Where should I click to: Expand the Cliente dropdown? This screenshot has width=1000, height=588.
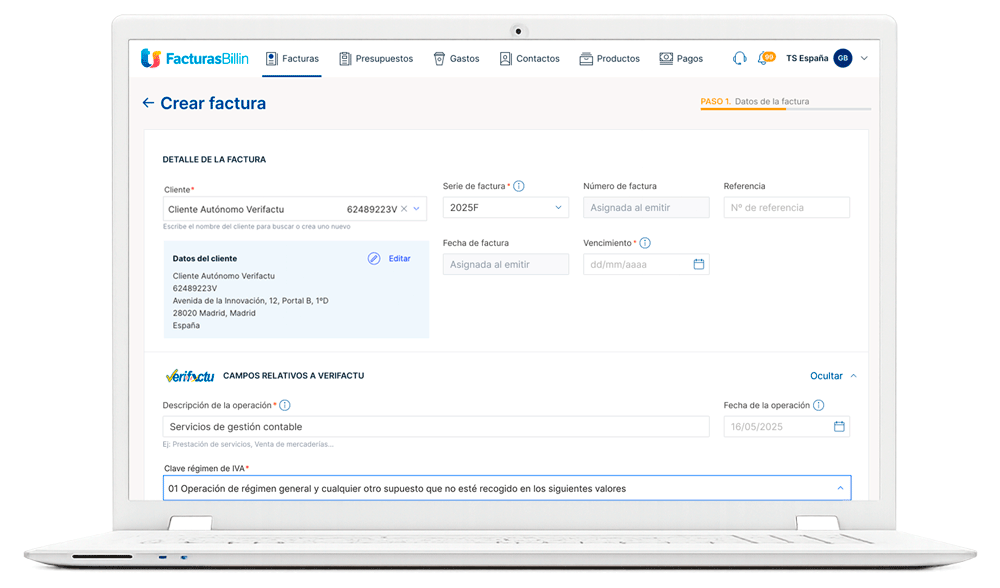coord(417,209)
